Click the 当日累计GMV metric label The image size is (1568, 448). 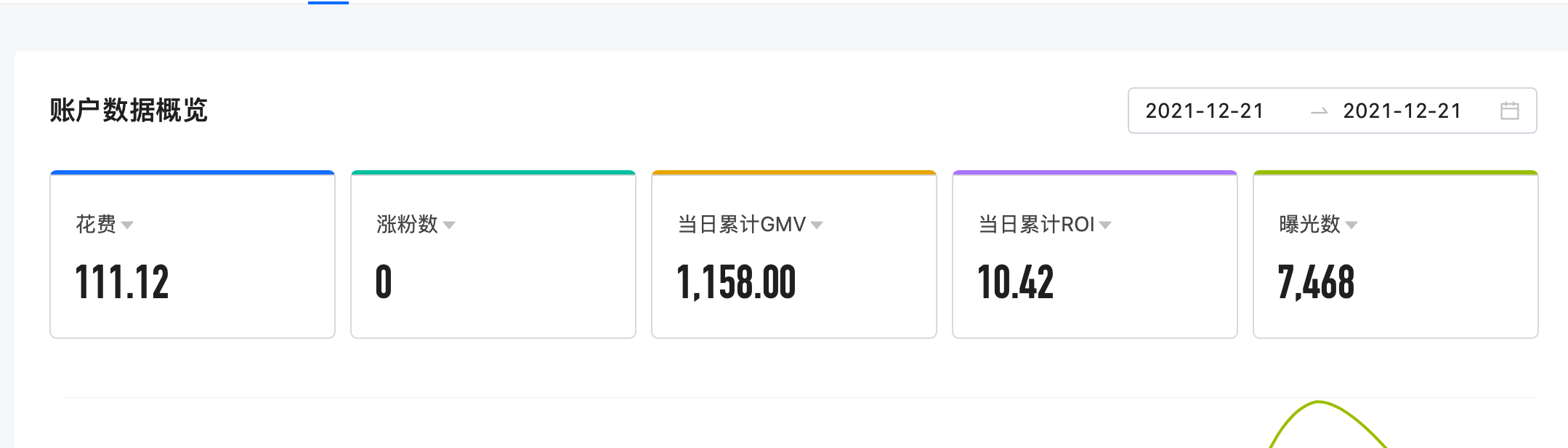tap(741, 224)
